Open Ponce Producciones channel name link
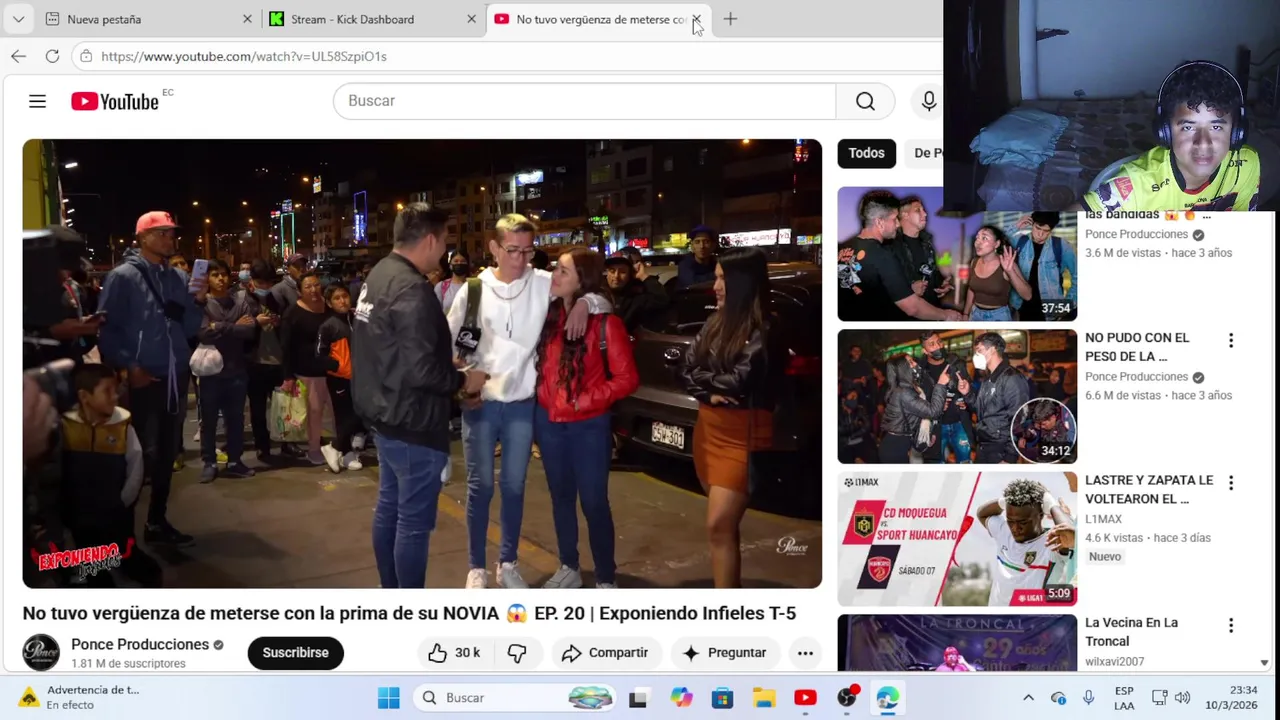This screenshot has height=720, width=1280. click(x=140, y=645)
